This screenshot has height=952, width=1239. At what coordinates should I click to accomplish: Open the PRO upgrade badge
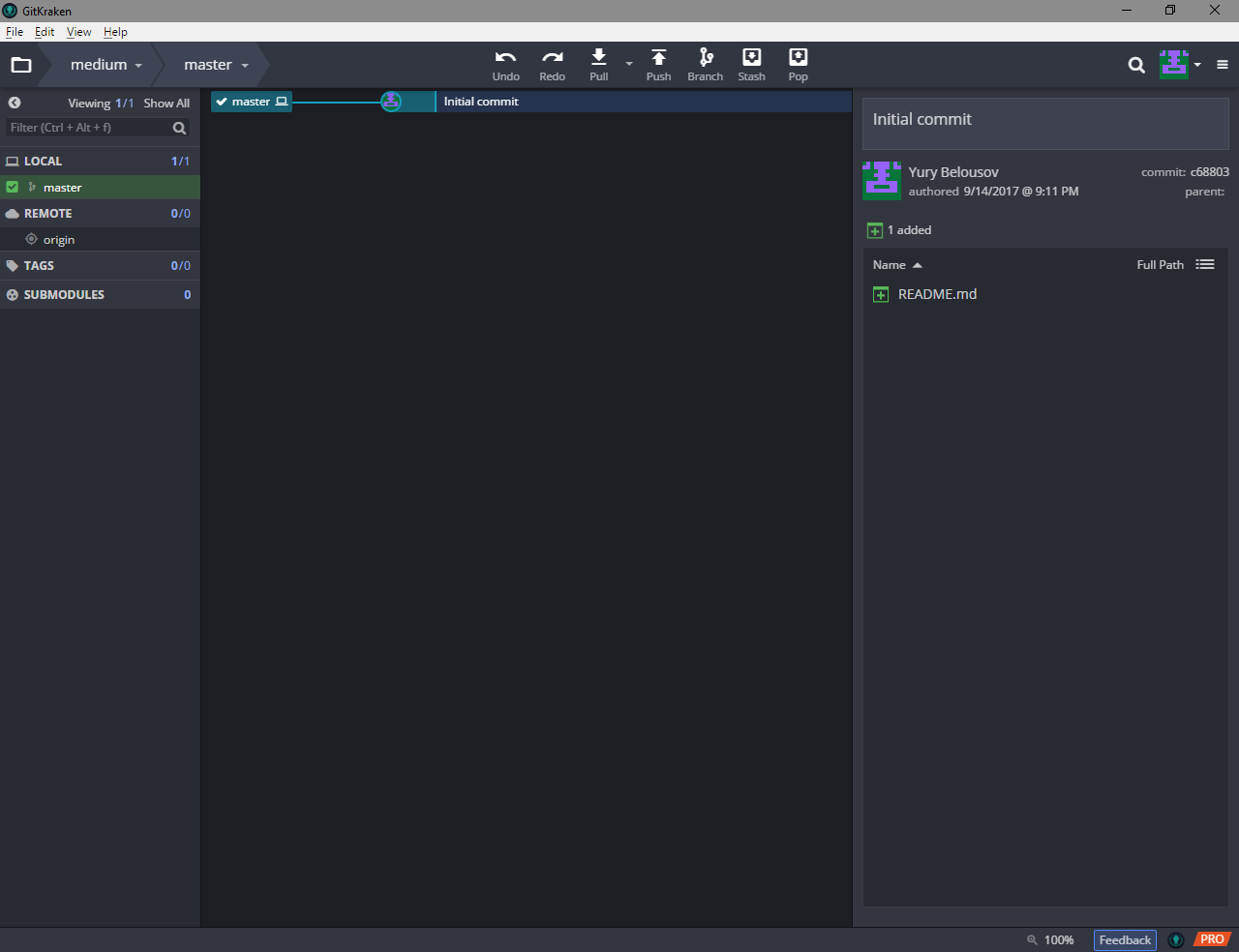[1212, 938]
